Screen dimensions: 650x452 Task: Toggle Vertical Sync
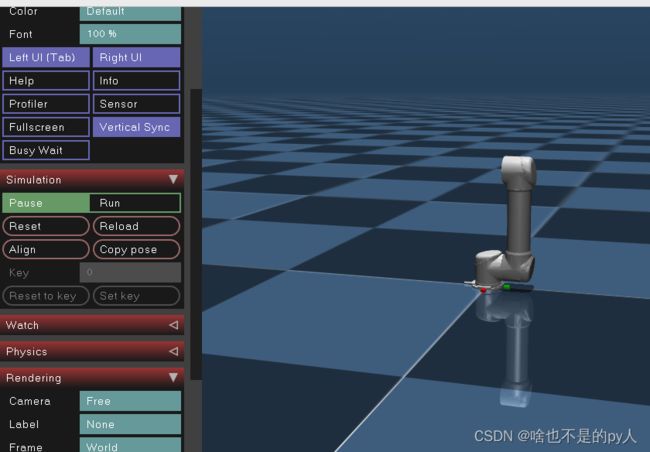point(136,127)
